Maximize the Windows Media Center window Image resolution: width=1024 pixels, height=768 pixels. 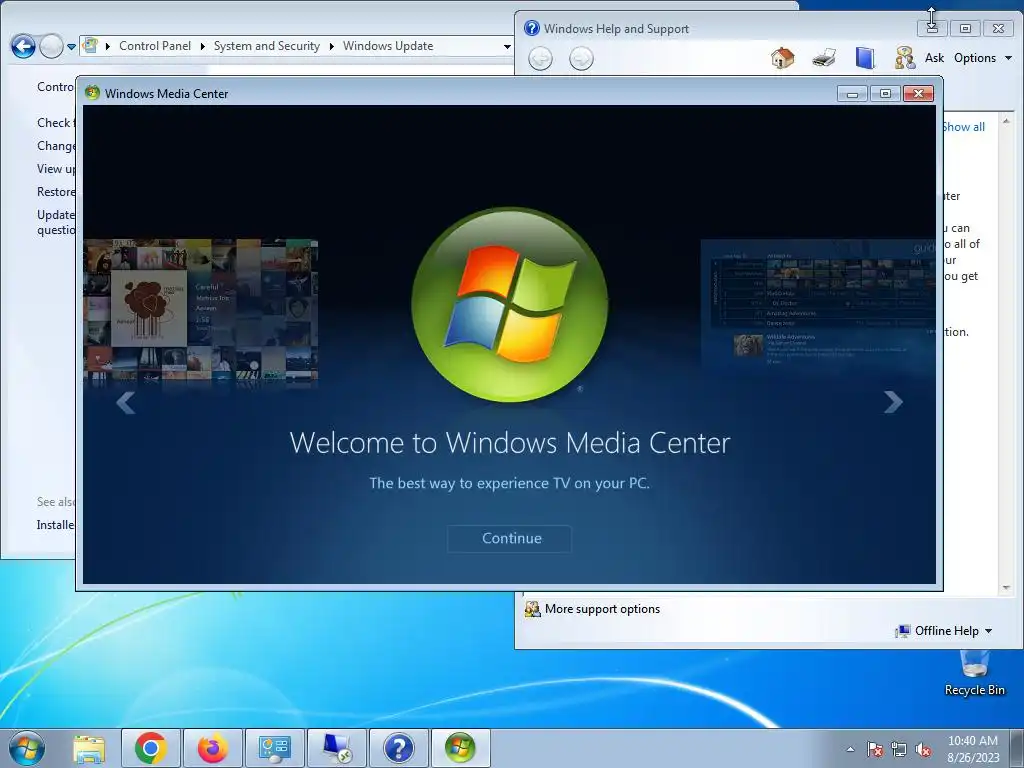(885, 94)
